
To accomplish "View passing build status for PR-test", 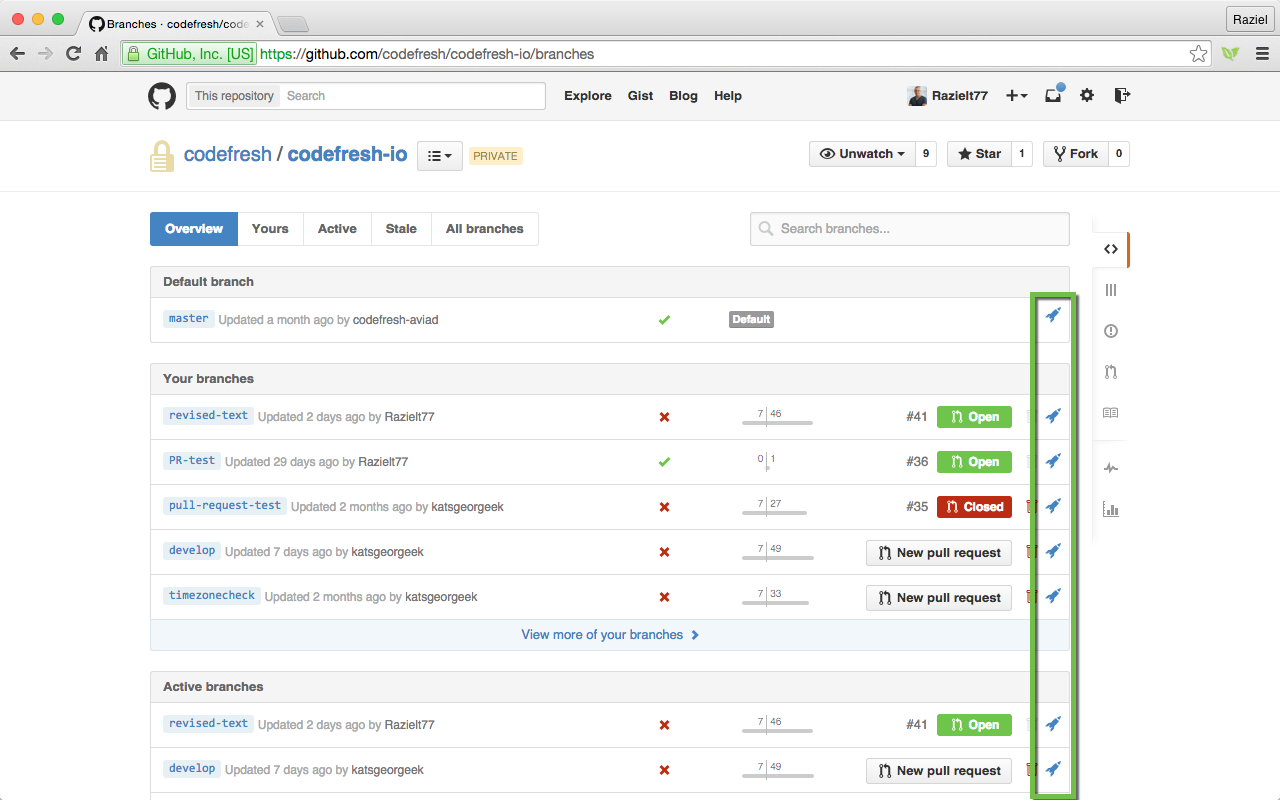I will coord(664,462).
